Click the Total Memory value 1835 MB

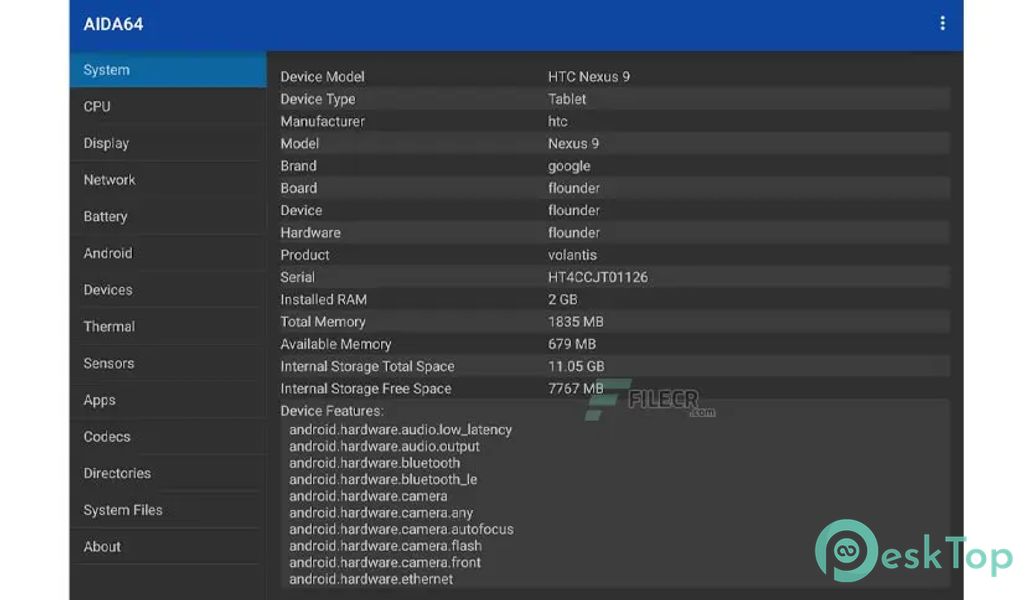[x=575, y=322]
